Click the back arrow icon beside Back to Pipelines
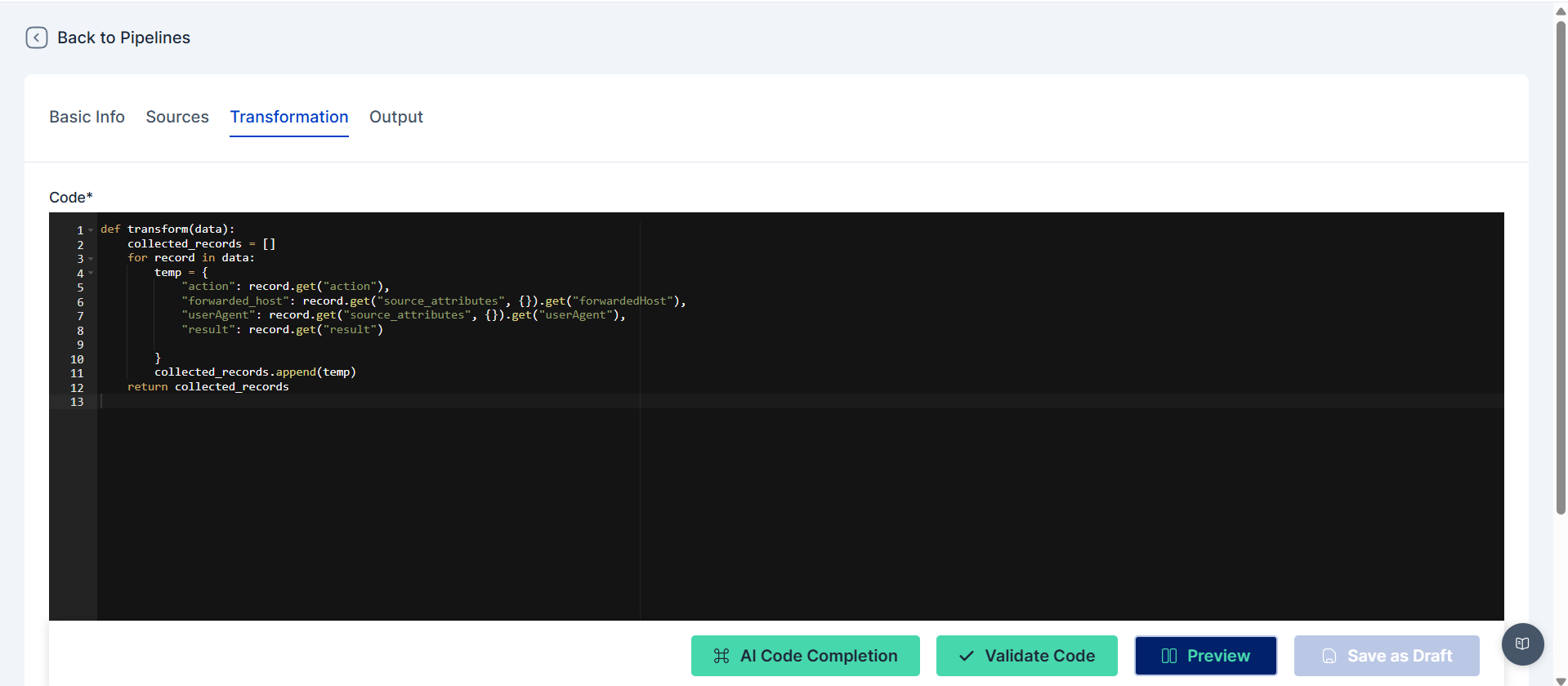 (x=37, y=38)
